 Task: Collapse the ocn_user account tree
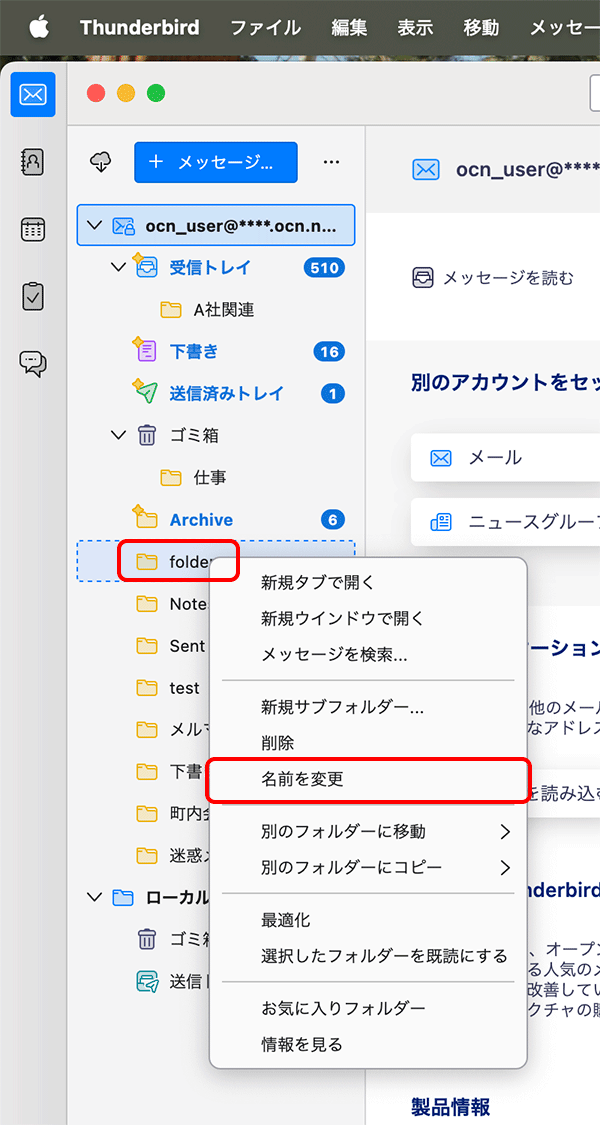pos(95,226)
